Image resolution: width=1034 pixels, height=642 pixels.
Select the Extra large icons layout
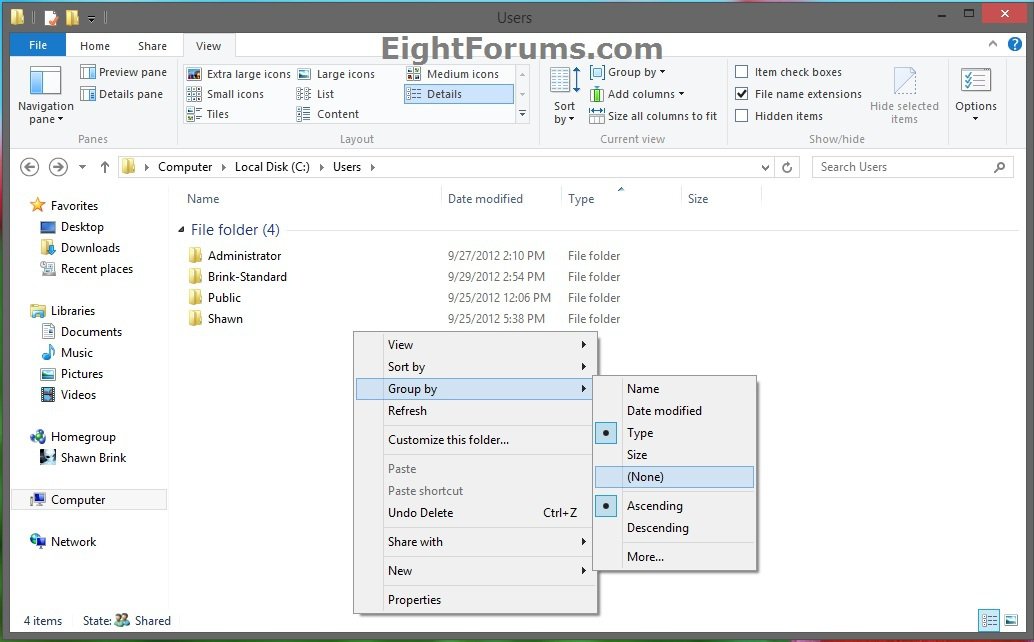pyautogui.click(x=238, y=74)
